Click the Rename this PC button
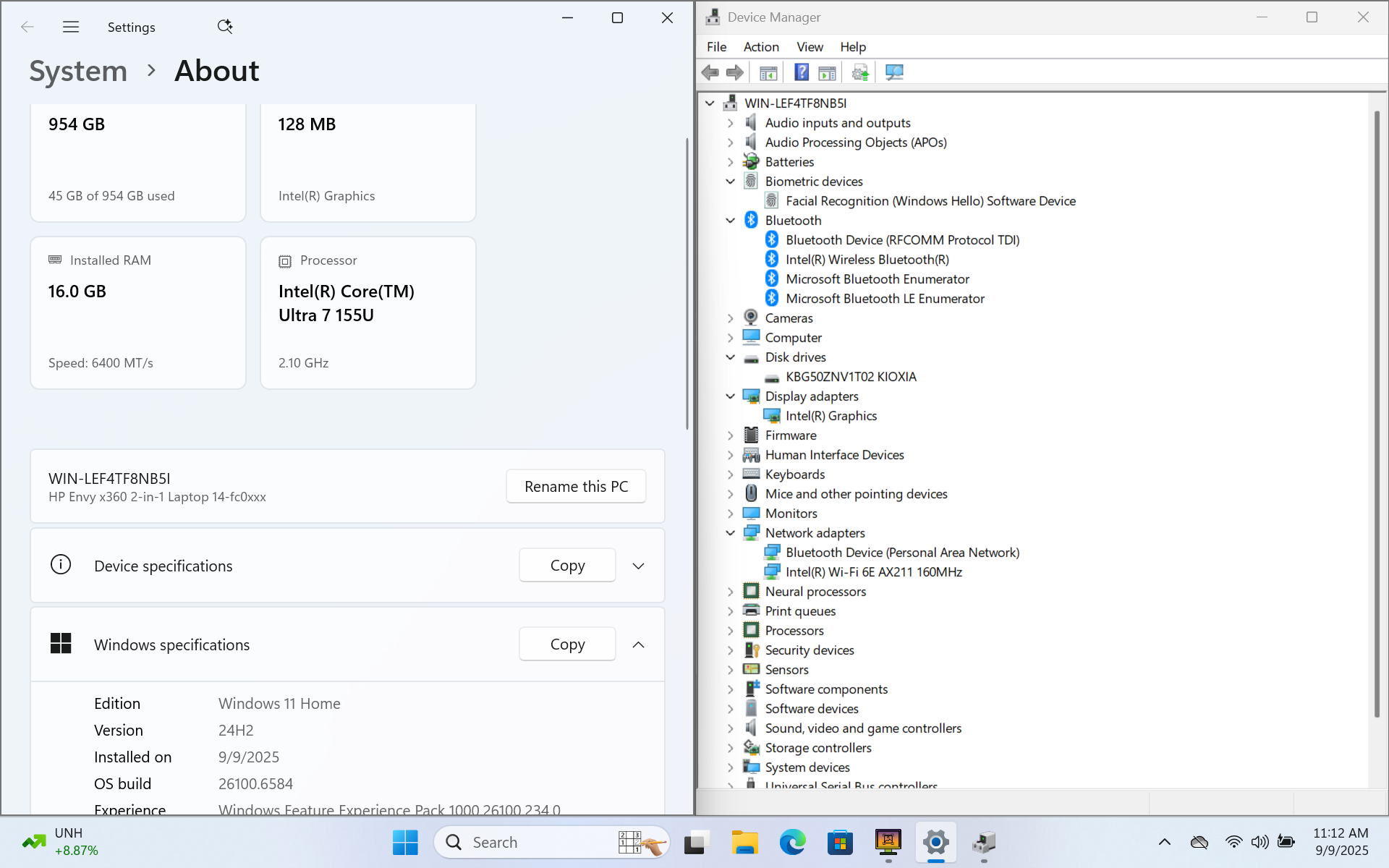The image size is (1389, 868). [x=576, y=486]
